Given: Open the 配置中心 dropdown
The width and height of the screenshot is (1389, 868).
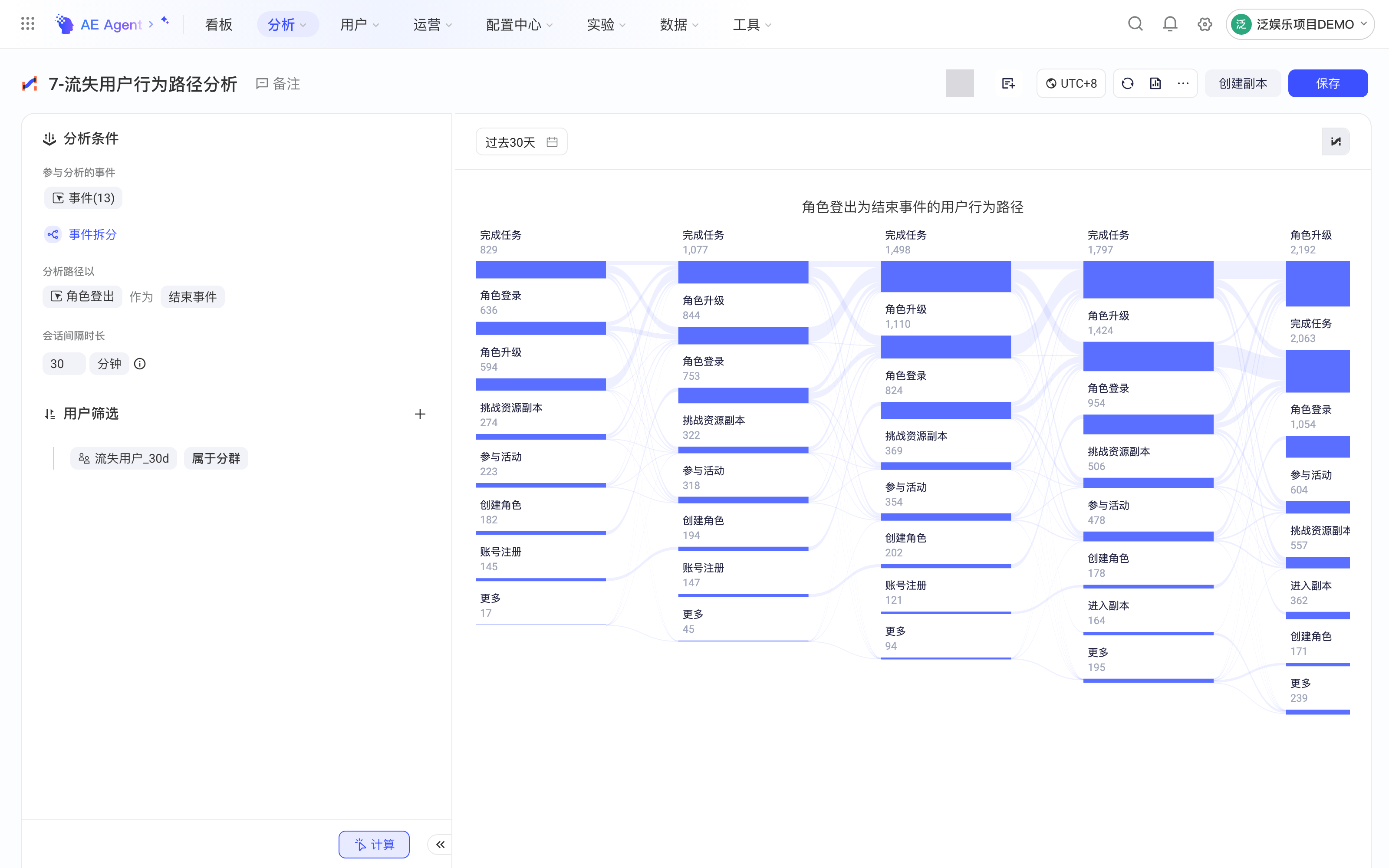Looking at the screenshot, I should coord(519,24).
